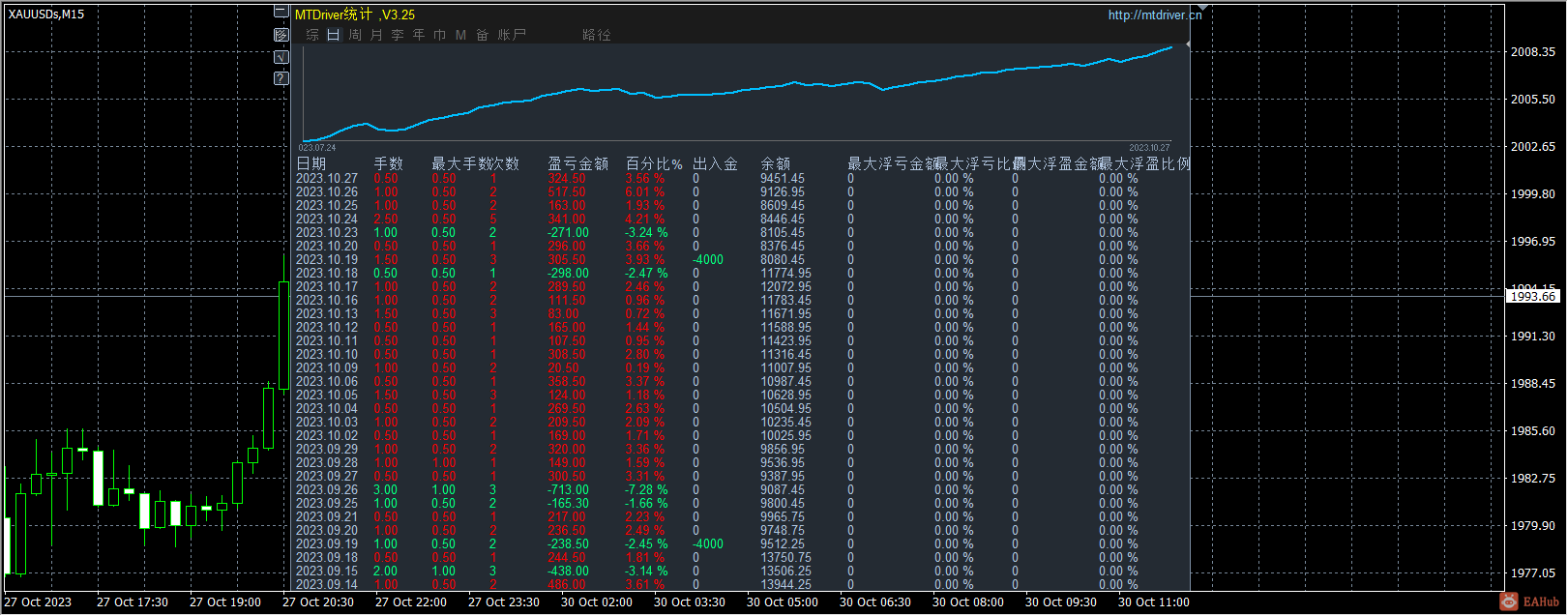The width and height of the screenshot is (1568, 616).
Task: Switch to the 周 weekly tab
Action: (x=355, y=35)
